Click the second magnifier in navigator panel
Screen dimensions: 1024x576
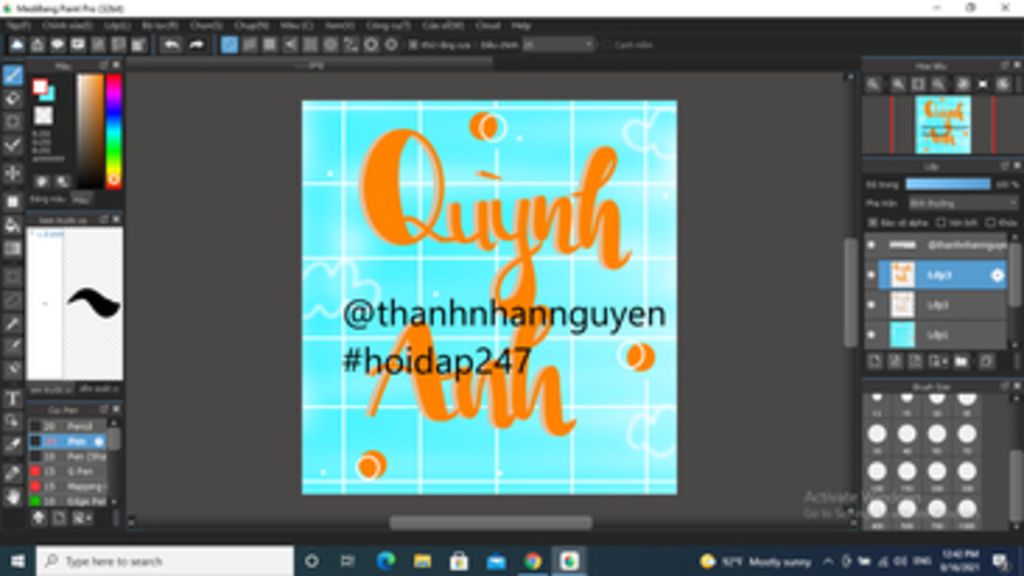tap(898, 84)
